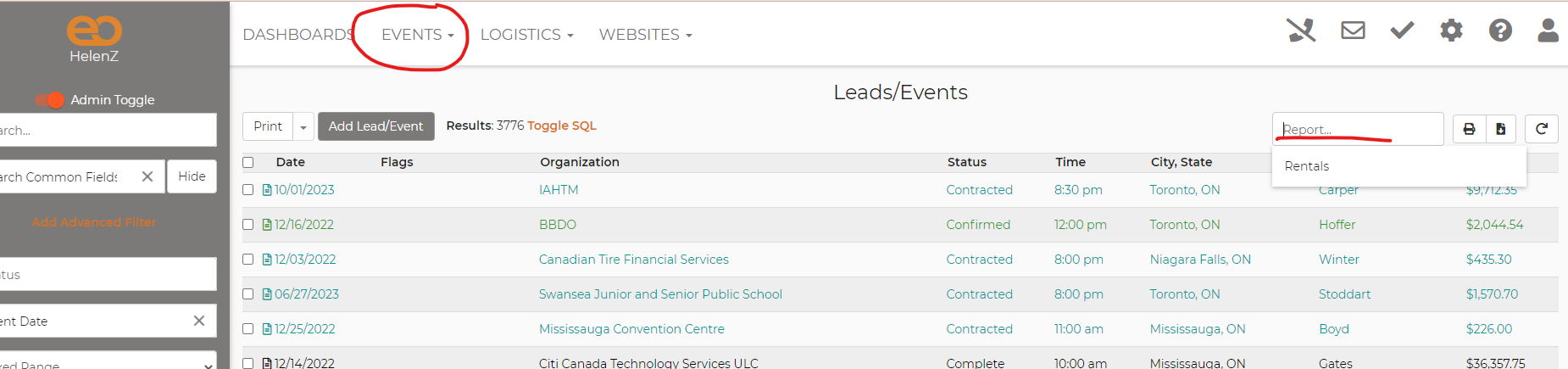Screen dimensions: 1568x369
Task: Check the box for the BBDO row
Action: pos(248,225)
